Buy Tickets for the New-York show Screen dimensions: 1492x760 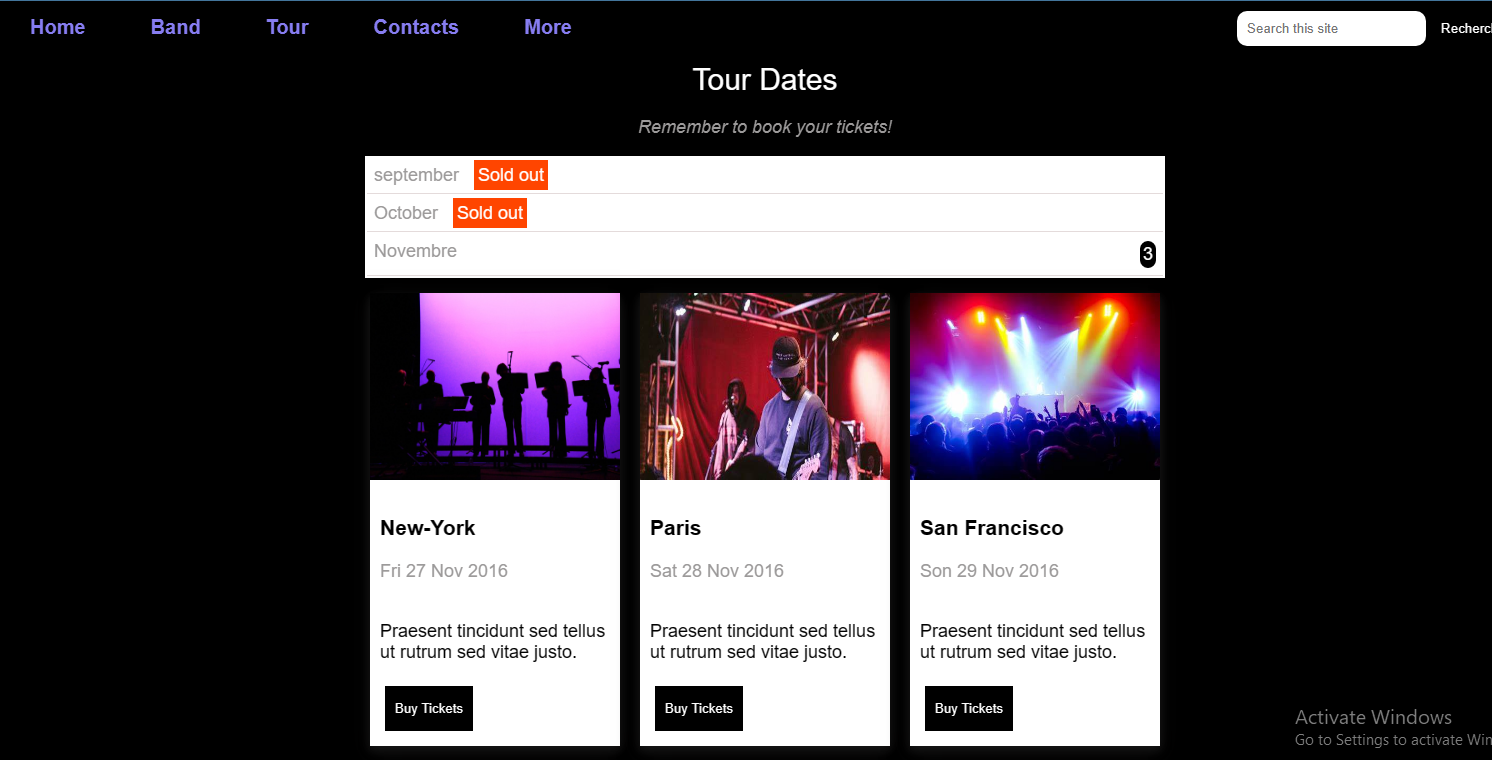pos(429,708)
